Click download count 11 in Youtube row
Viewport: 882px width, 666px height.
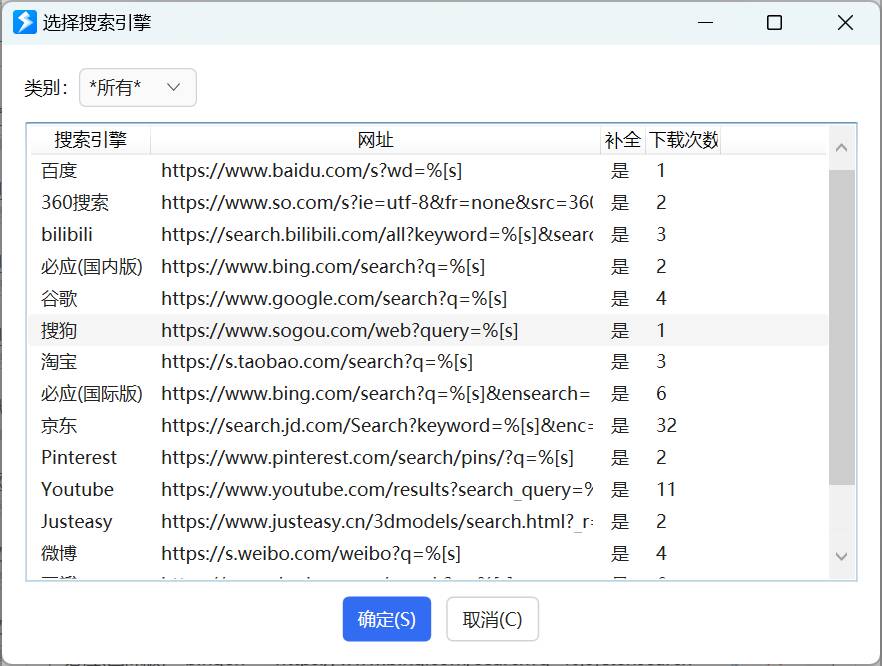point(666,490)
